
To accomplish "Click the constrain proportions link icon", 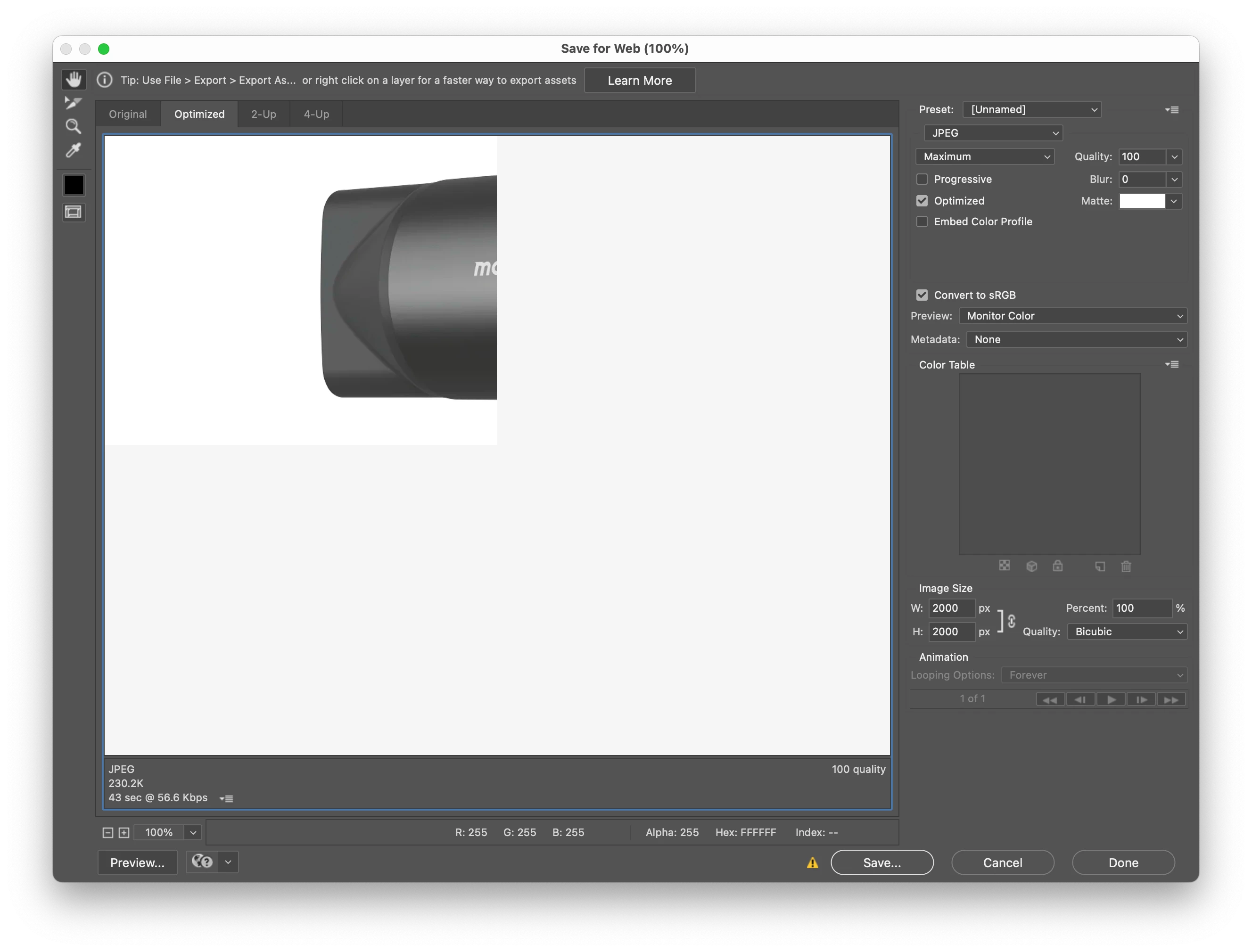I will 1012,621.
